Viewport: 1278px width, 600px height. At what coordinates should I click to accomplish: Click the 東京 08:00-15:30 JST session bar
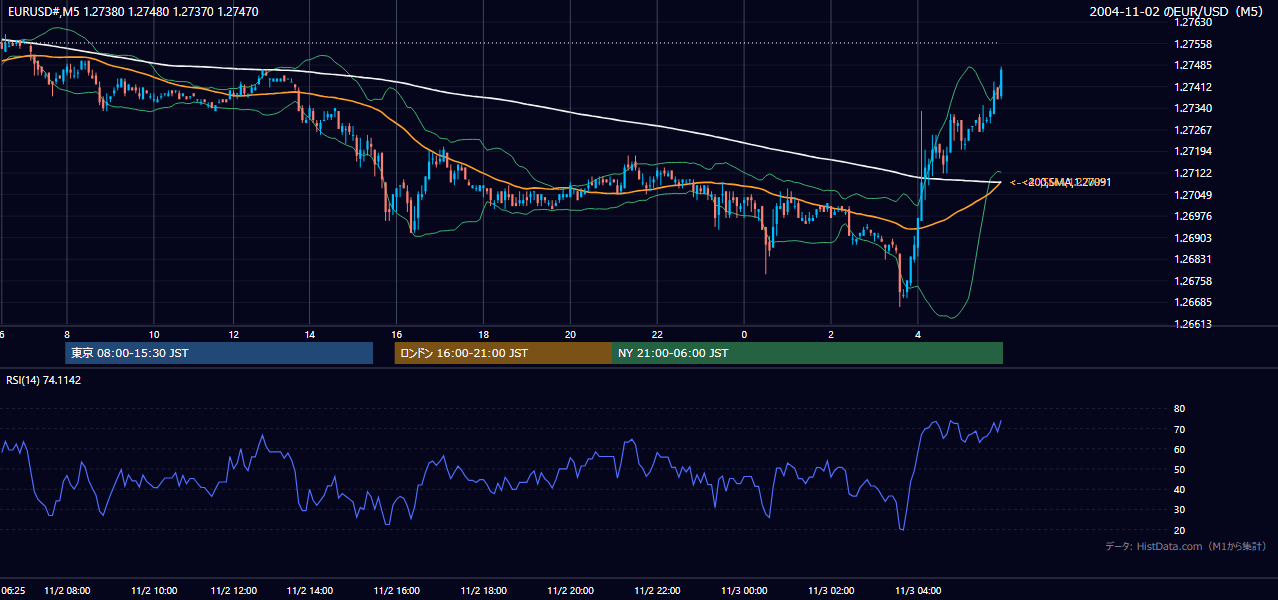tap(219, 353)
